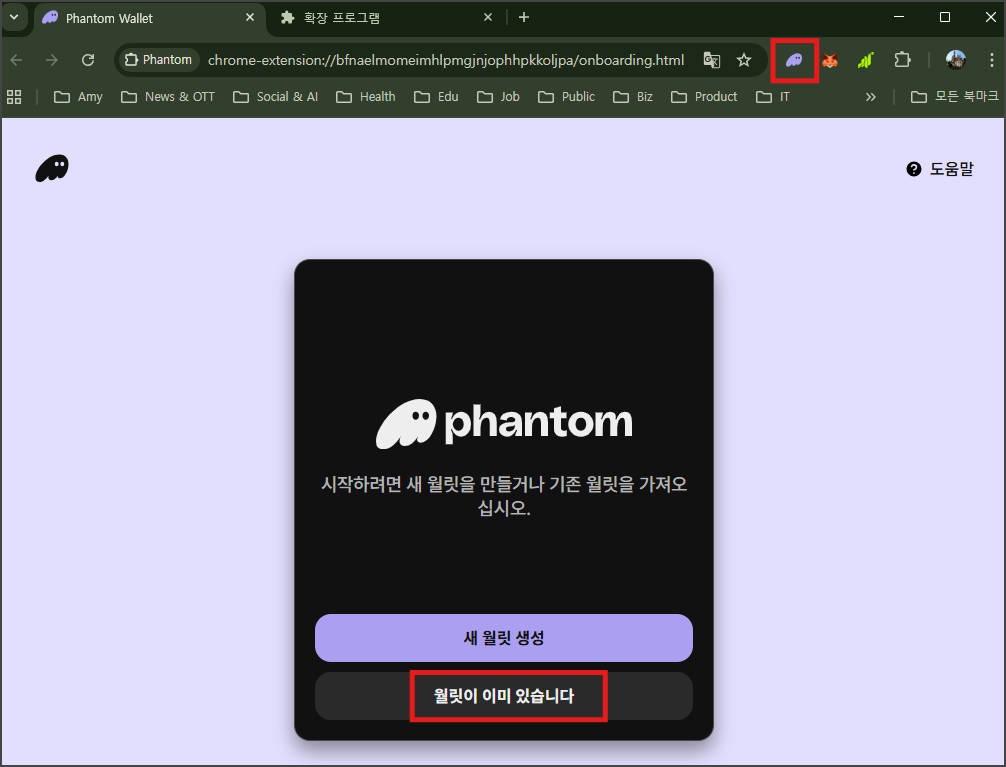Screen dimensions: 1006x767
Task: Click the 새 월릿 생성 button
Action: (504, 638)
